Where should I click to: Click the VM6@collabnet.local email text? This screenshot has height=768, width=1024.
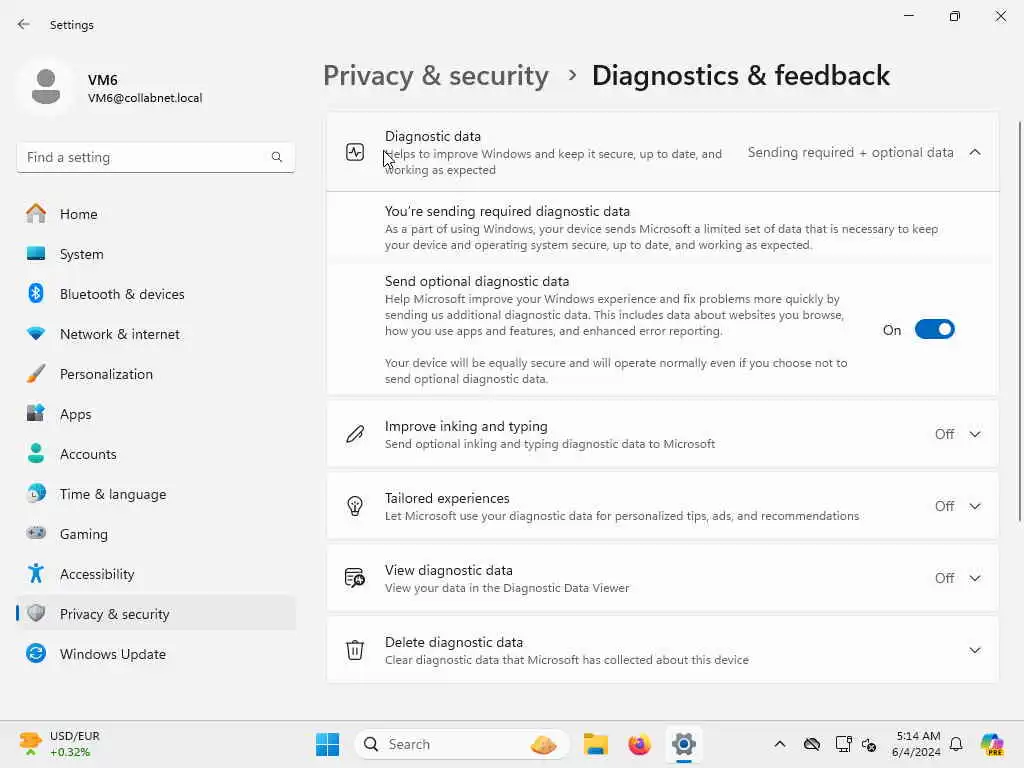(x=145, y=98)
